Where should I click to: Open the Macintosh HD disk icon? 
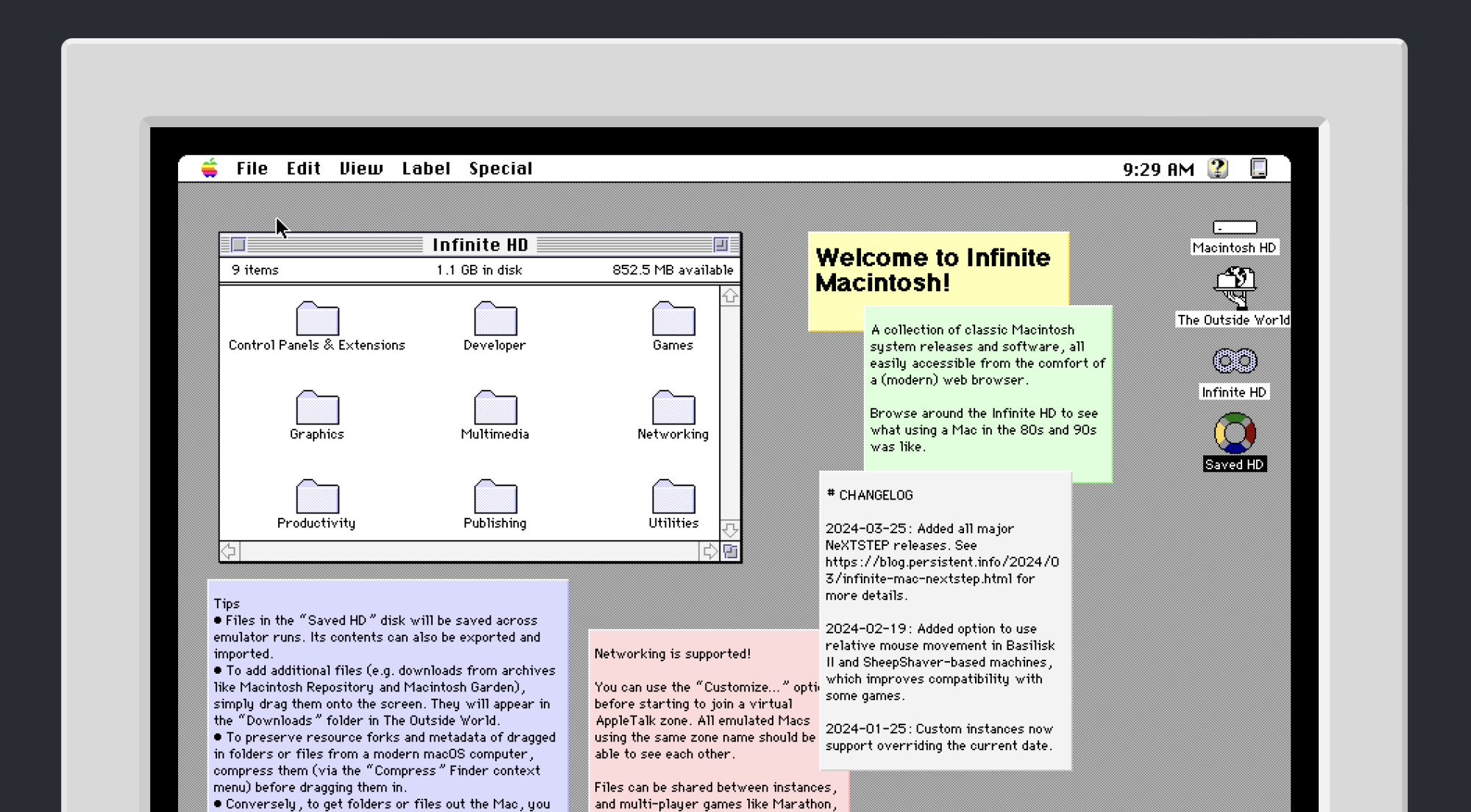[x=1234, y=227]
